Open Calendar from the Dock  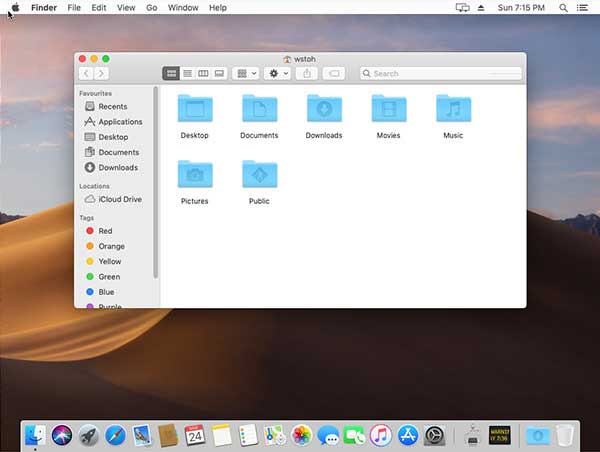click(x=195, y=435)
